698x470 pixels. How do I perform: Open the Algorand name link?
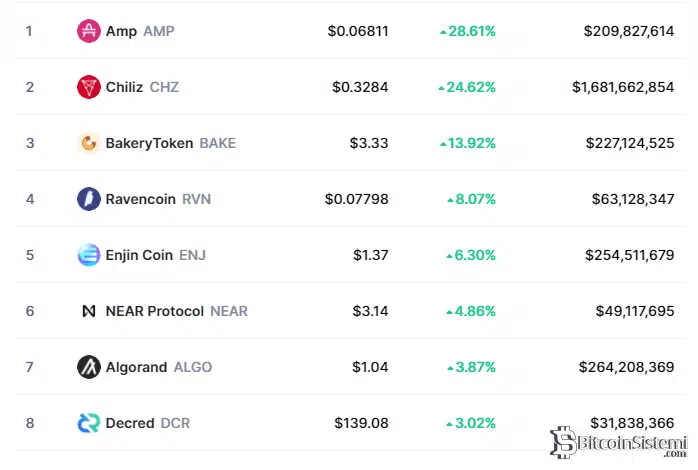pos(136,367)
